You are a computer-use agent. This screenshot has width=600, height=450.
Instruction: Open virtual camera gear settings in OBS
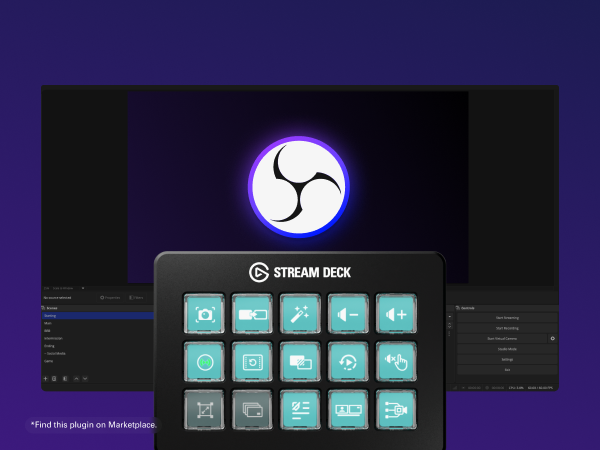click(553, 338)
